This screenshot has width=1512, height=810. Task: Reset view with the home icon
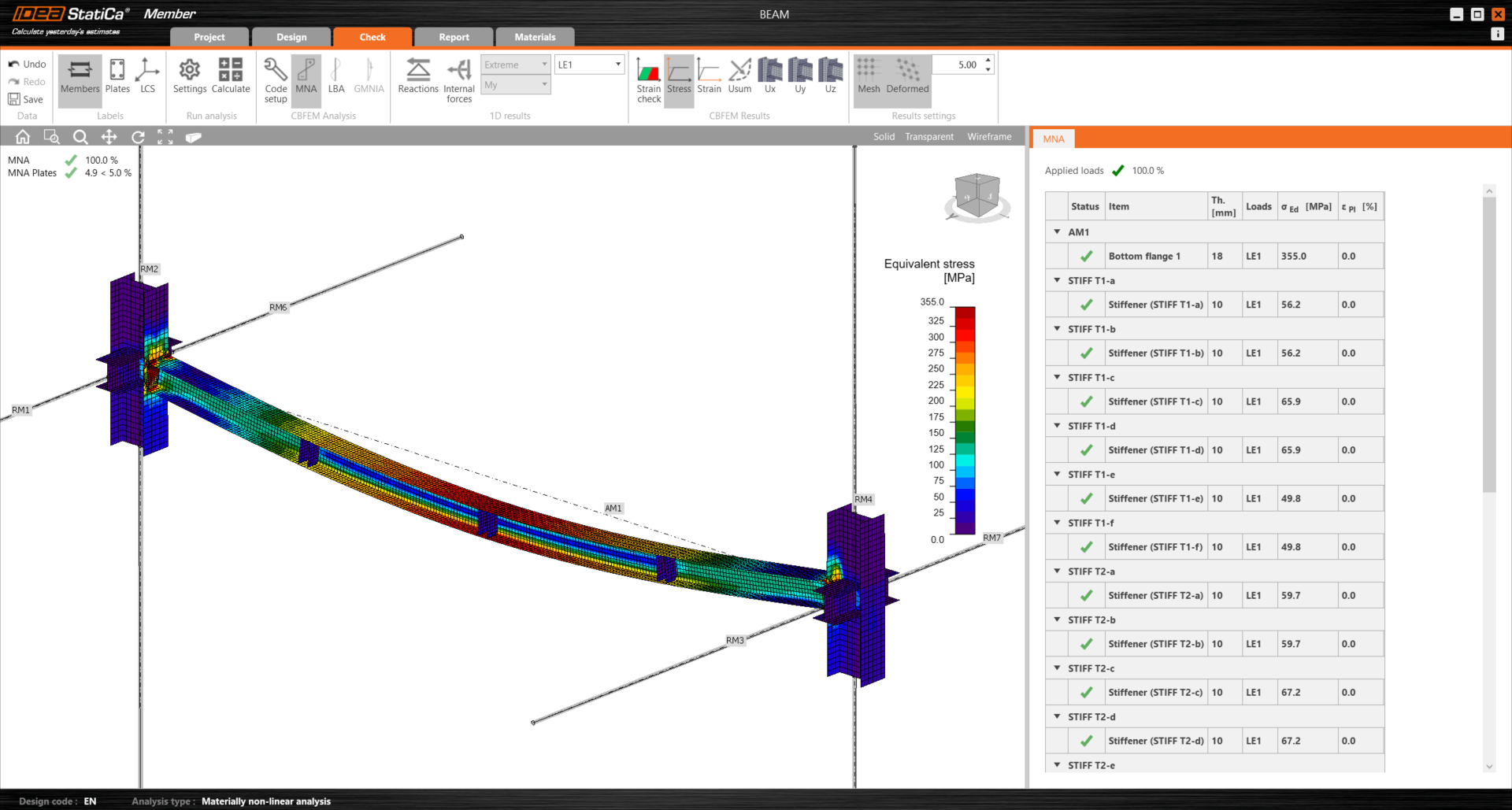[23, 137]
